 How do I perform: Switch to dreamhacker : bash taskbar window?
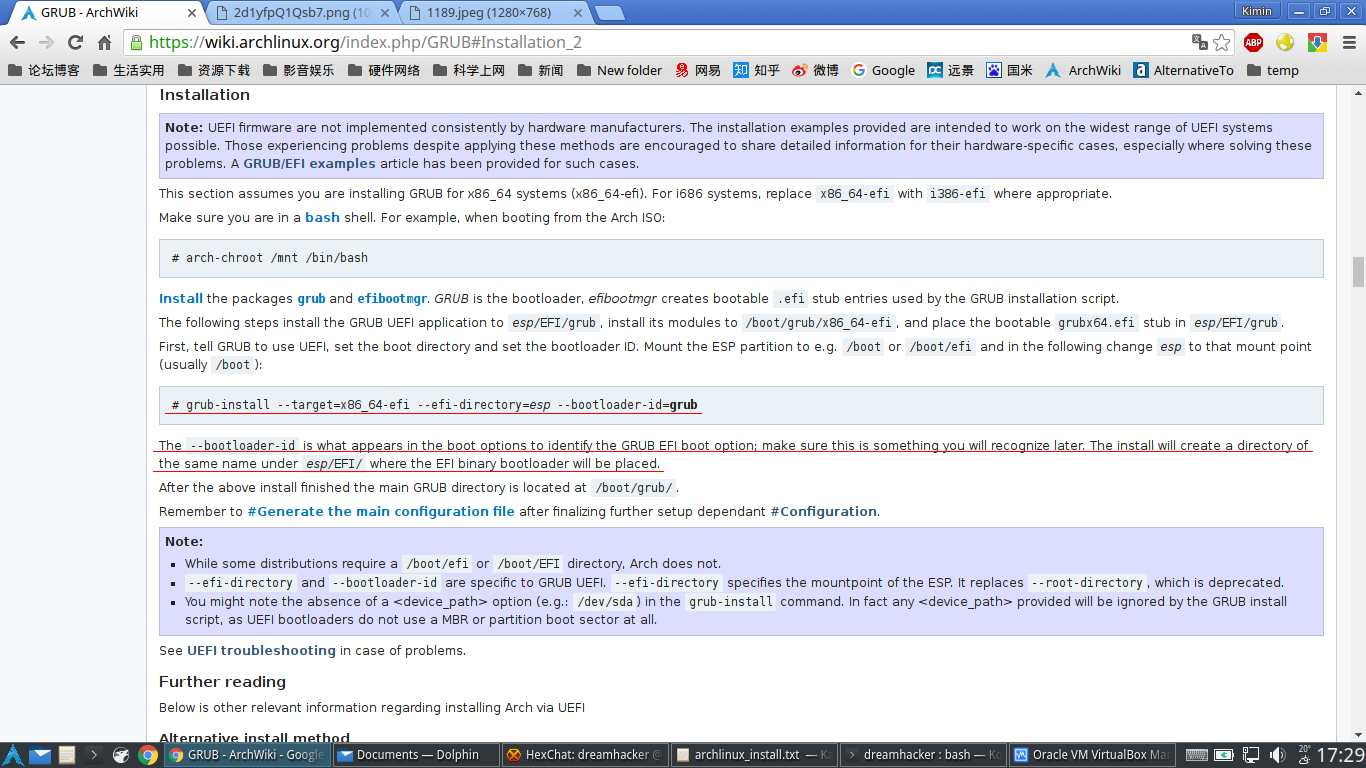coord(922,755)
